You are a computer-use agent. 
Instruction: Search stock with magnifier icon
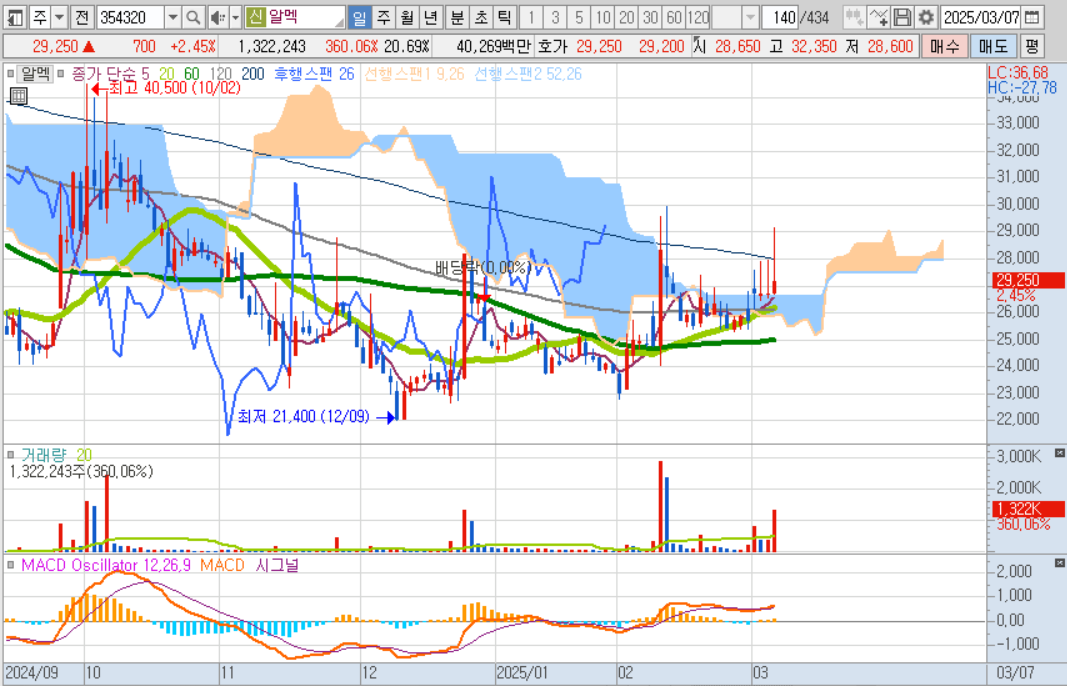click(x=193, y=17)
